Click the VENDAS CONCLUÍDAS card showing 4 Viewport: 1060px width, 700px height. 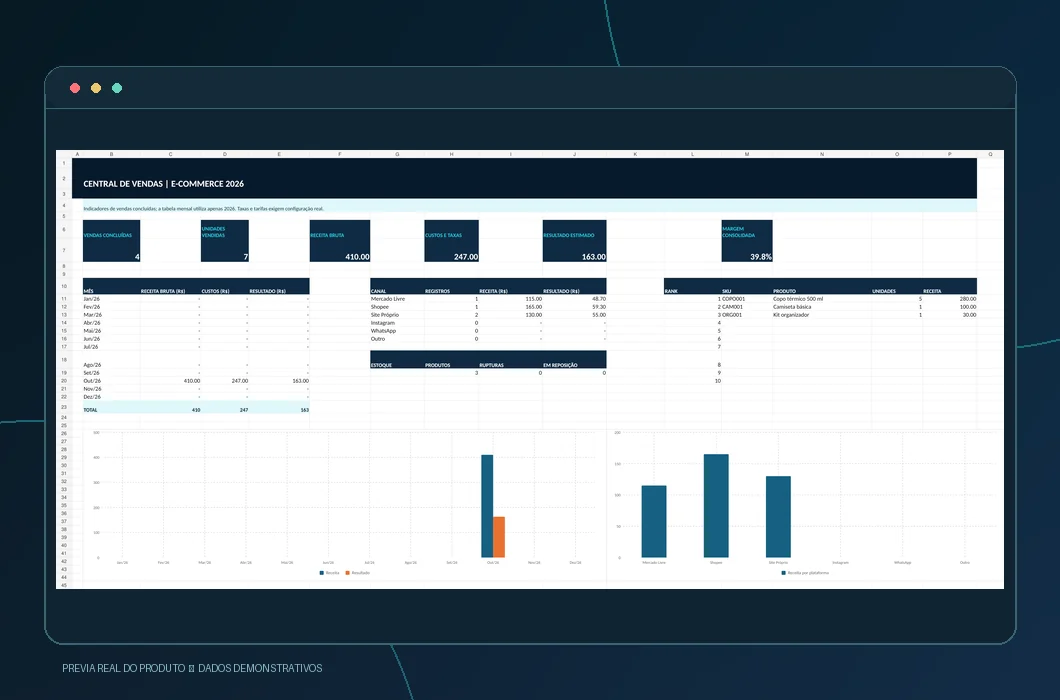(x=112, y=241)
